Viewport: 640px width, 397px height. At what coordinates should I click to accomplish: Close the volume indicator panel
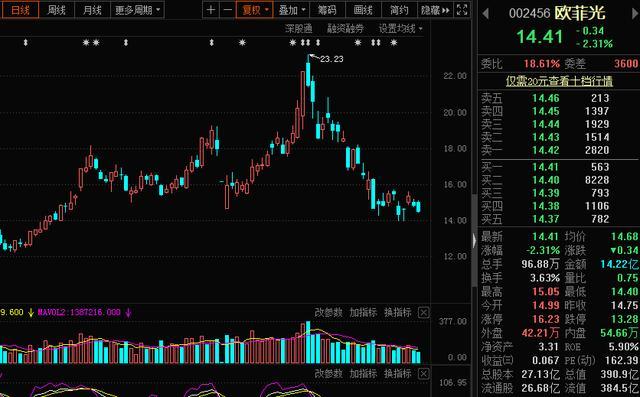[424, 313]
